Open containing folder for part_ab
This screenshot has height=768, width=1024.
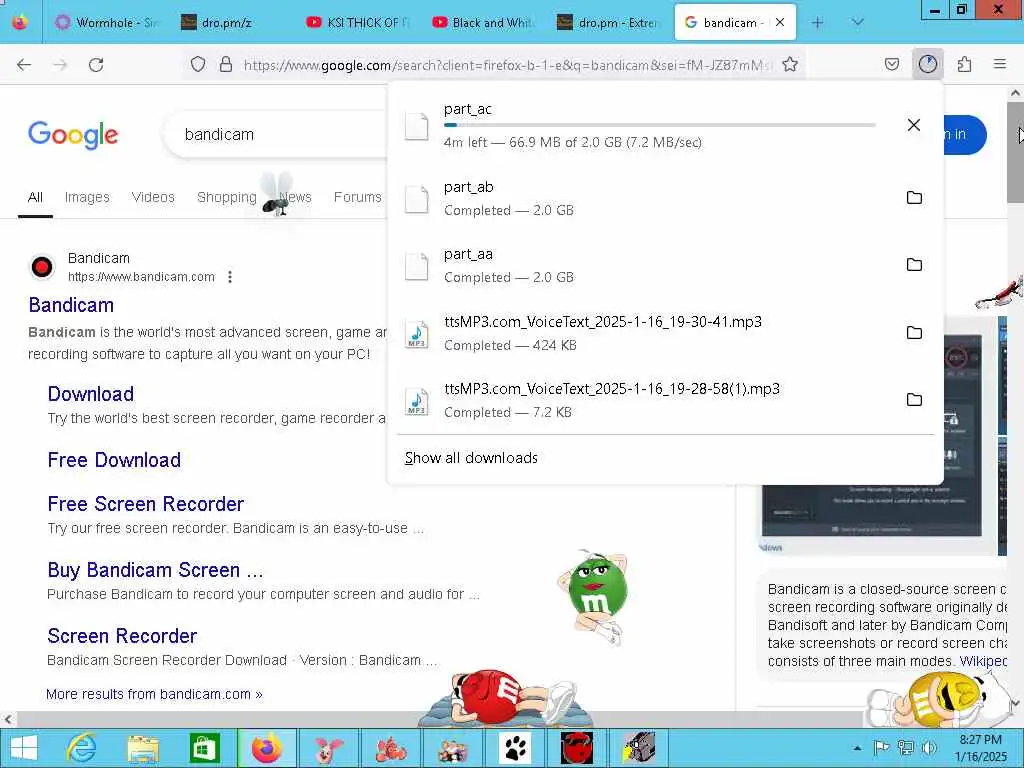pos(914,197)
